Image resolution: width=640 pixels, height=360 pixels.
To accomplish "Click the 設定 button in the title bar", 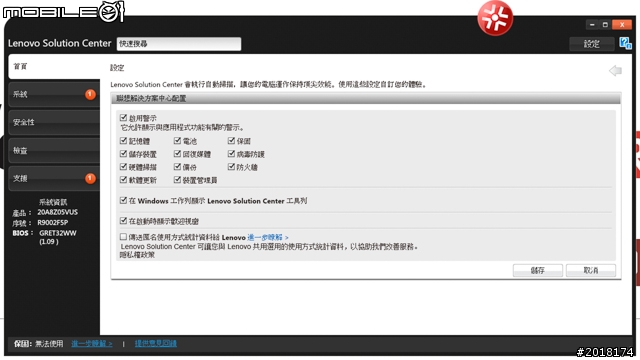I will click(x=591, y=44).
